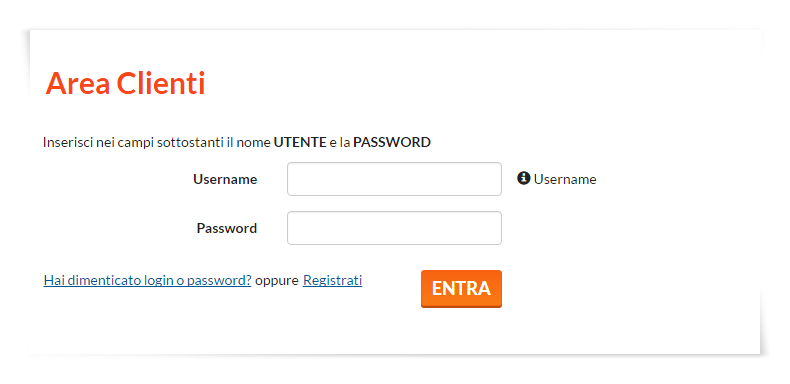Click the 'Inserisci nei campi sottostanti' instruction text
Viewport: 790px width, 384px height.
click(133, 143)
